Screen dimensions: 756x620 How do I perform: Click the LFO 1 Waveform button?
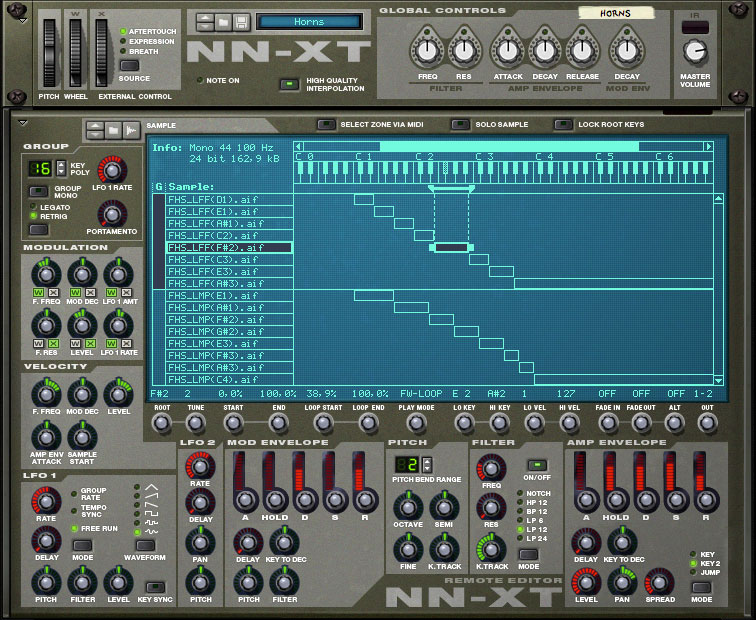coord(145,545)
